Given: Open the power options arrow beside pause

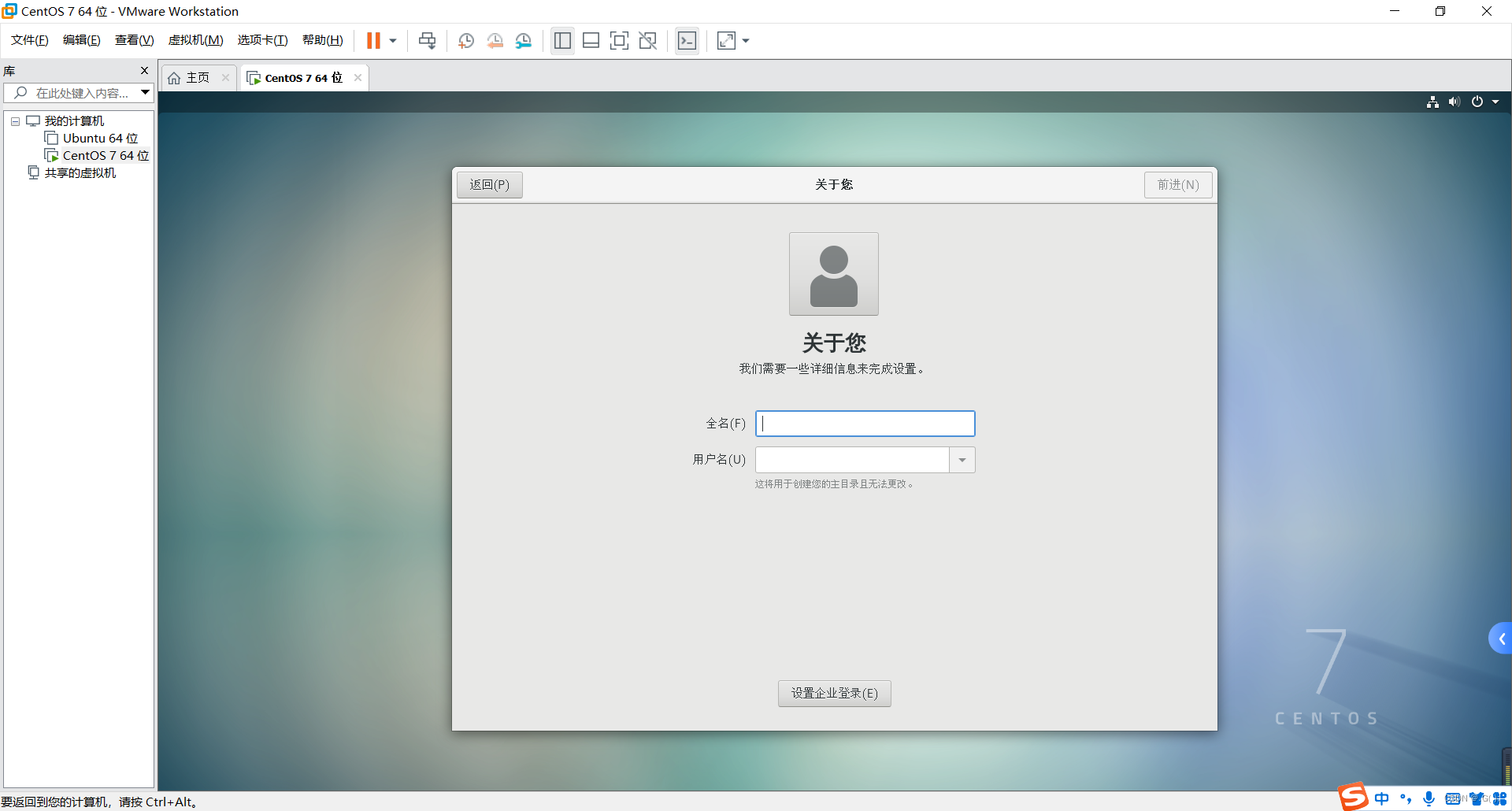Looking at the screenshot, I should (393, 41).
